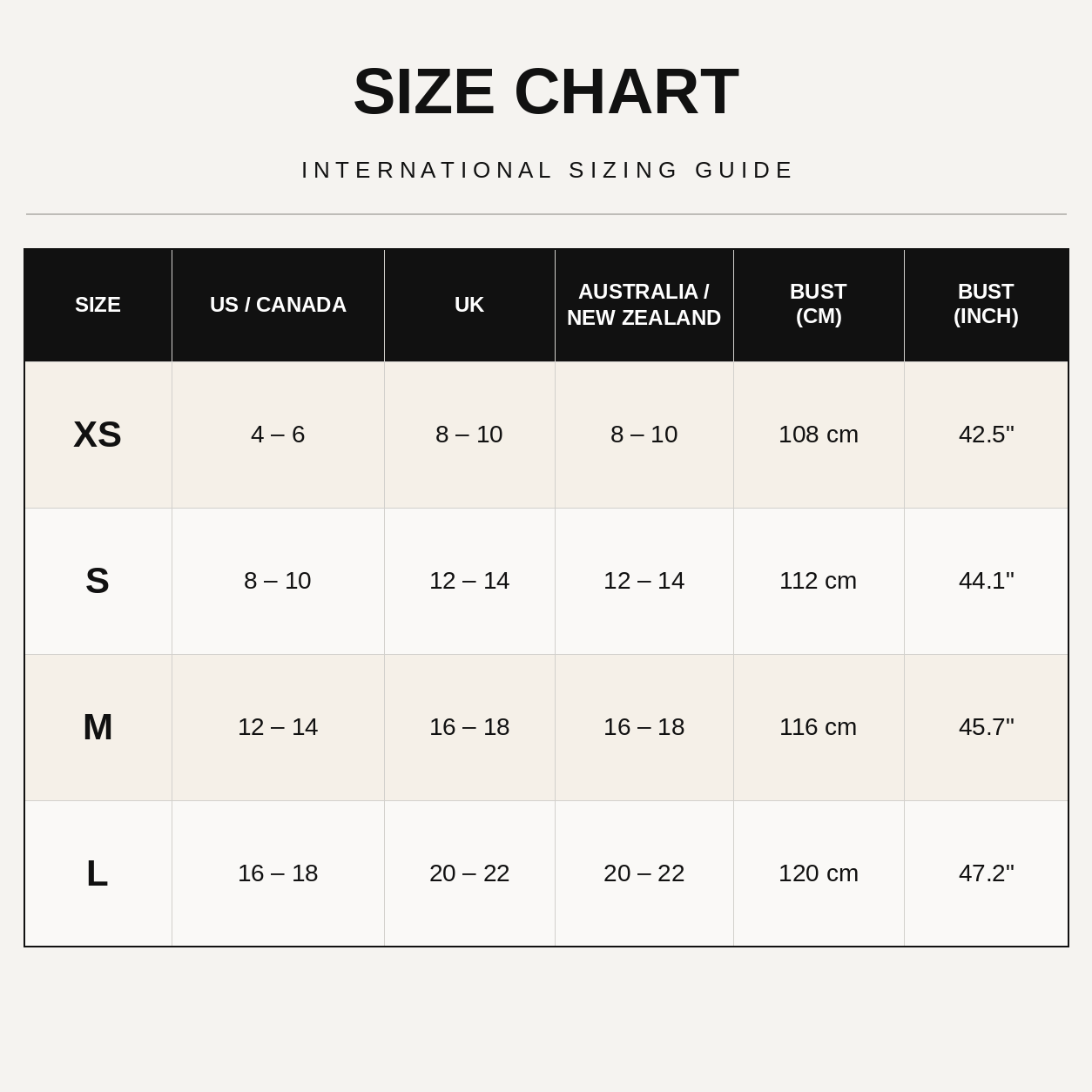Click the 116 cm bust cell
The height and width of the screenshot is (1092, 1092).
819,727
